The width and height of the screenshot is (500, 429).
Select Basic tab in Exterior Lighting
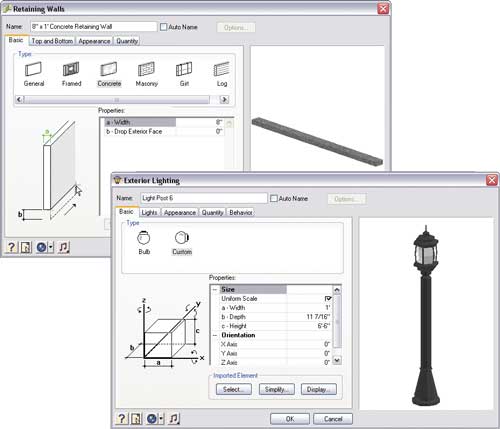tap(126, 212)
